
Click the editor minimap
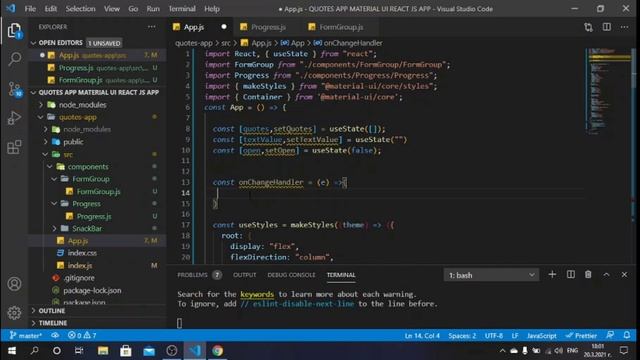coord(608,92)
